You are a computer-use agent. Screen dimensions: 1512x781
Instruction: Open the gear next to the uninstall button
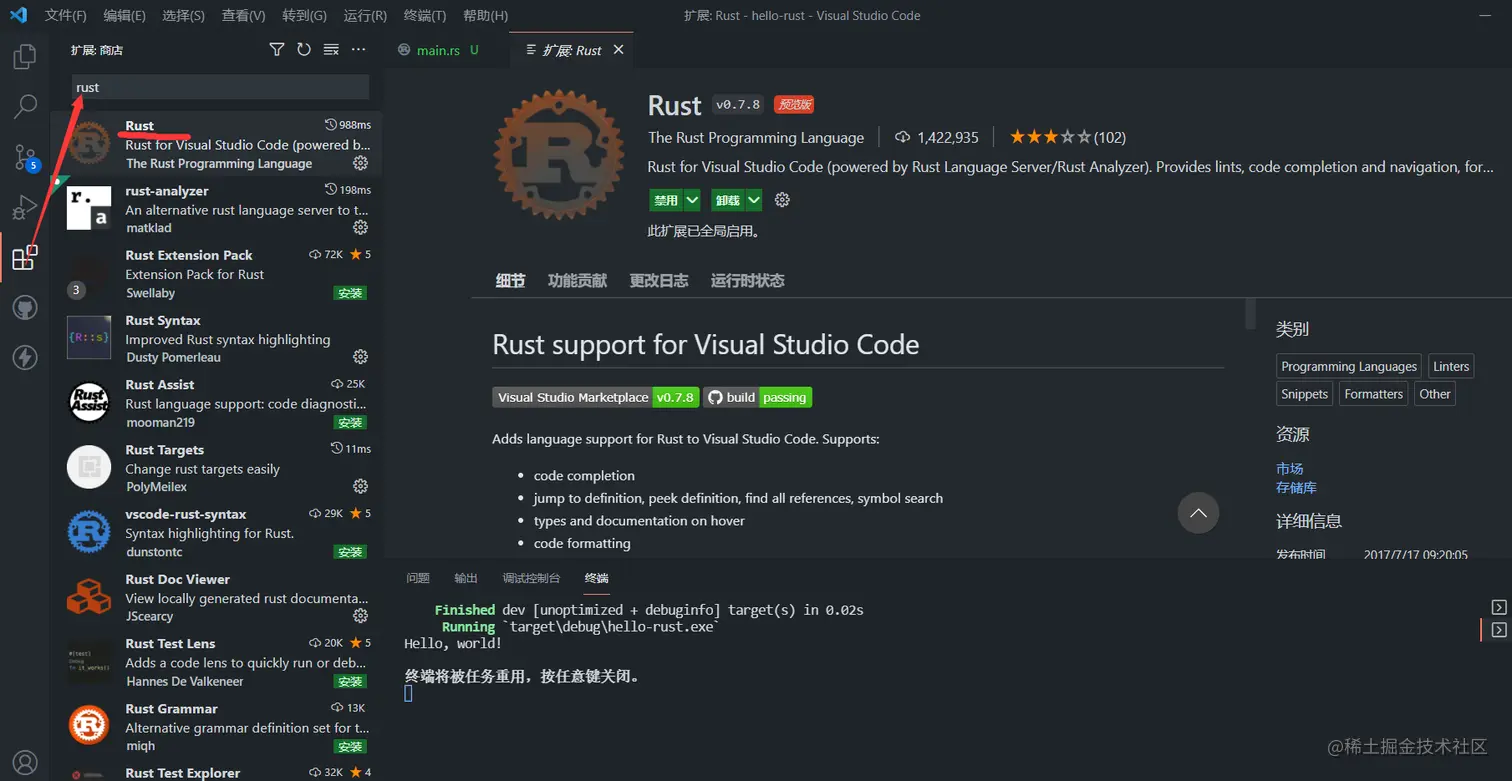coord(782,200)
